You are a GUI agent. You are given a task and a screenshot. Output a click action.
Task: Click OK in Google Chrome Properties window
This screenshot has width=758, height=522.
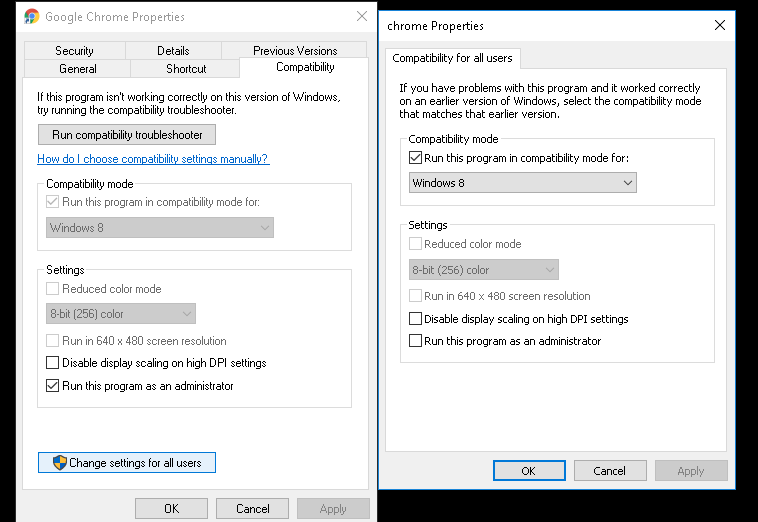171,508
